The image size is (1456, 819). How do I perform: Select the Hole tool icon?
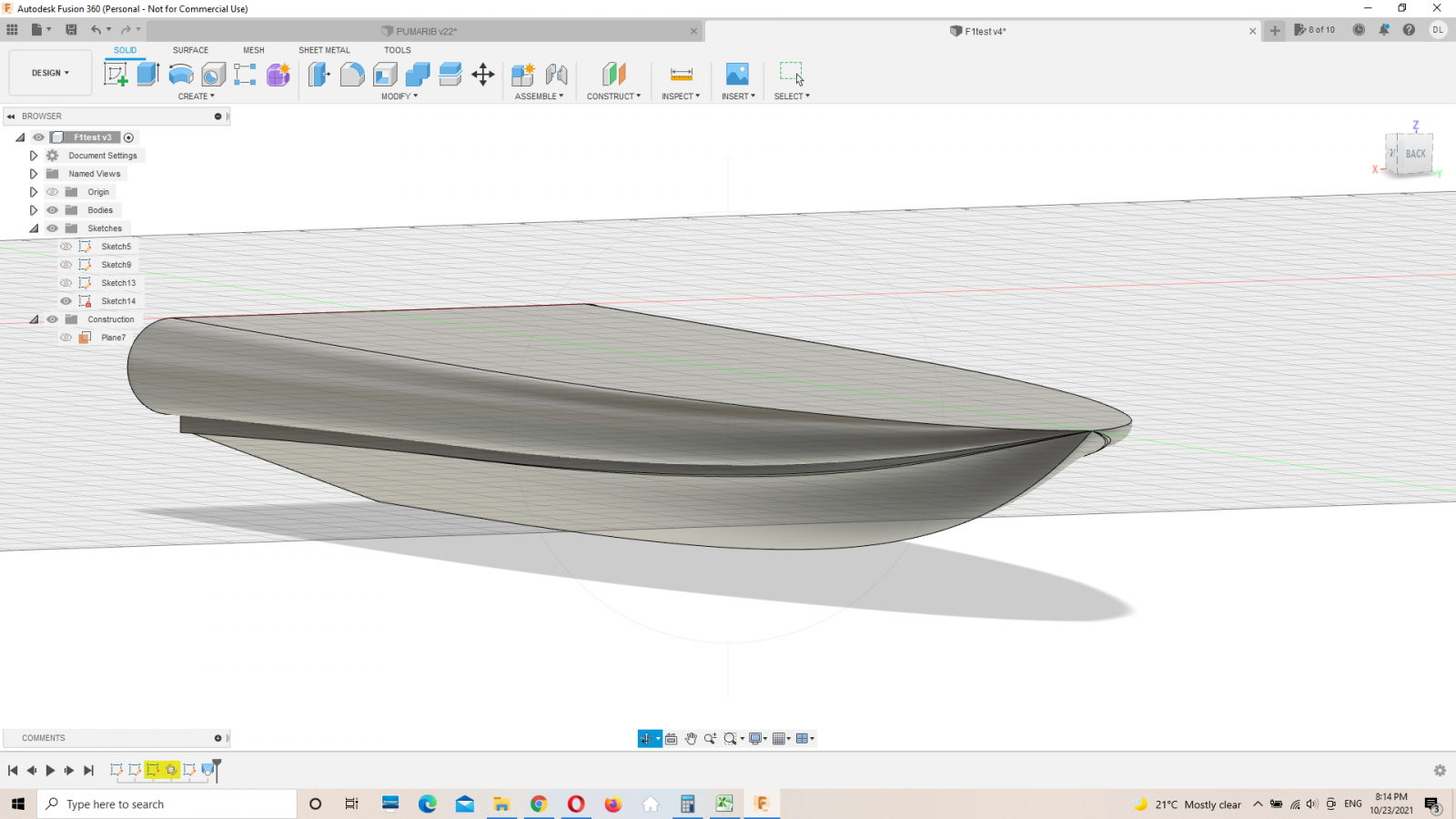(214, 75)
